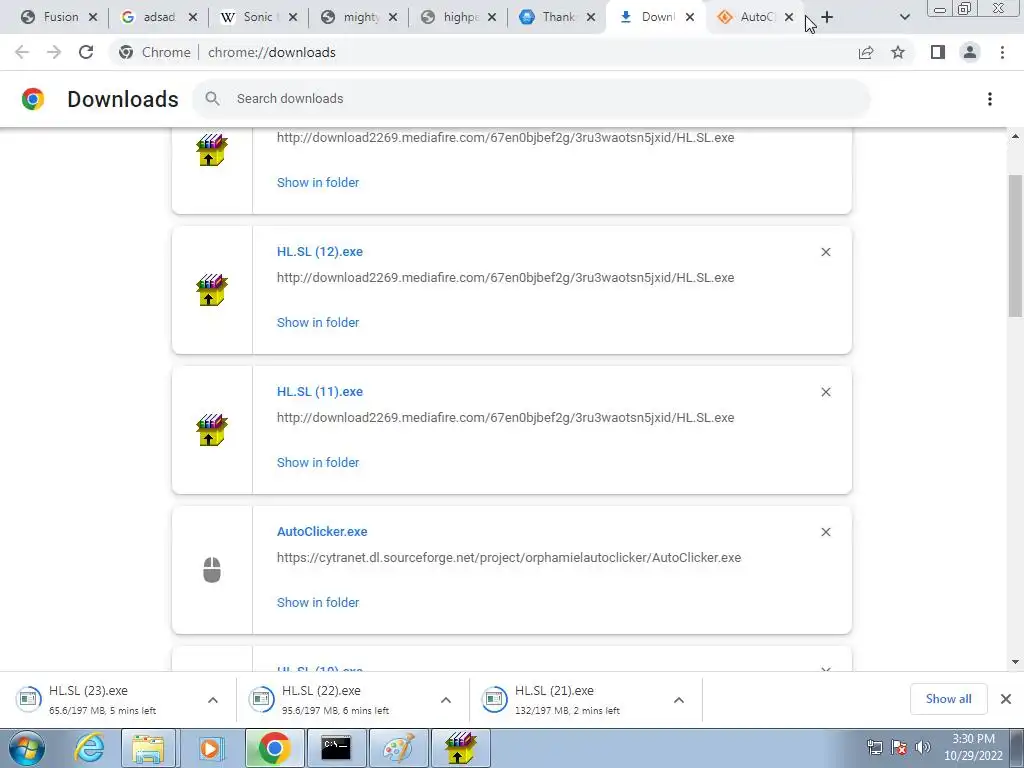Click the AutoClicker sourceforge URL

click(509, 558)
